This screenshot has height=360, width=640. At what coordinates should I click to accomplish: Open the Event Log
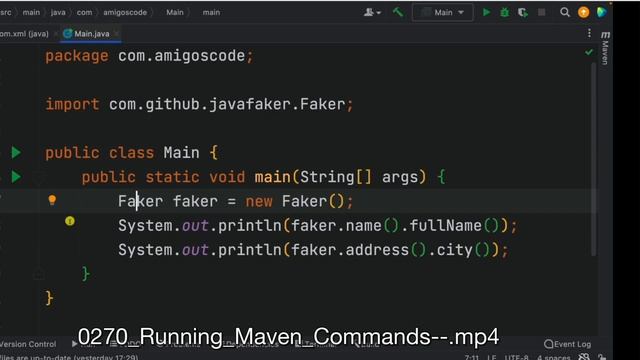click(x=568, y=344)
